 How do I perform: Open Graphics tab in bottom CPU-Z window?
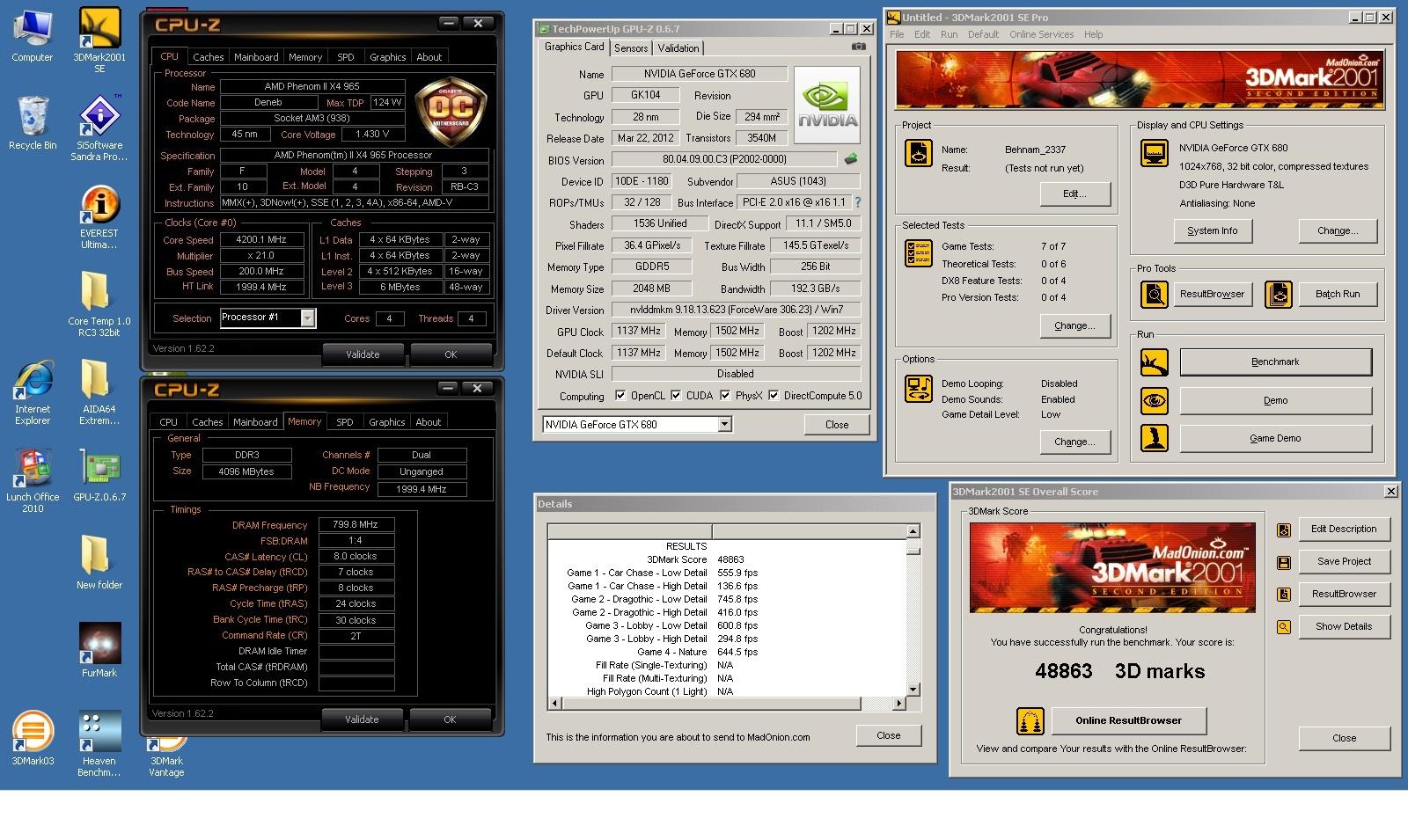coord(387,422)
